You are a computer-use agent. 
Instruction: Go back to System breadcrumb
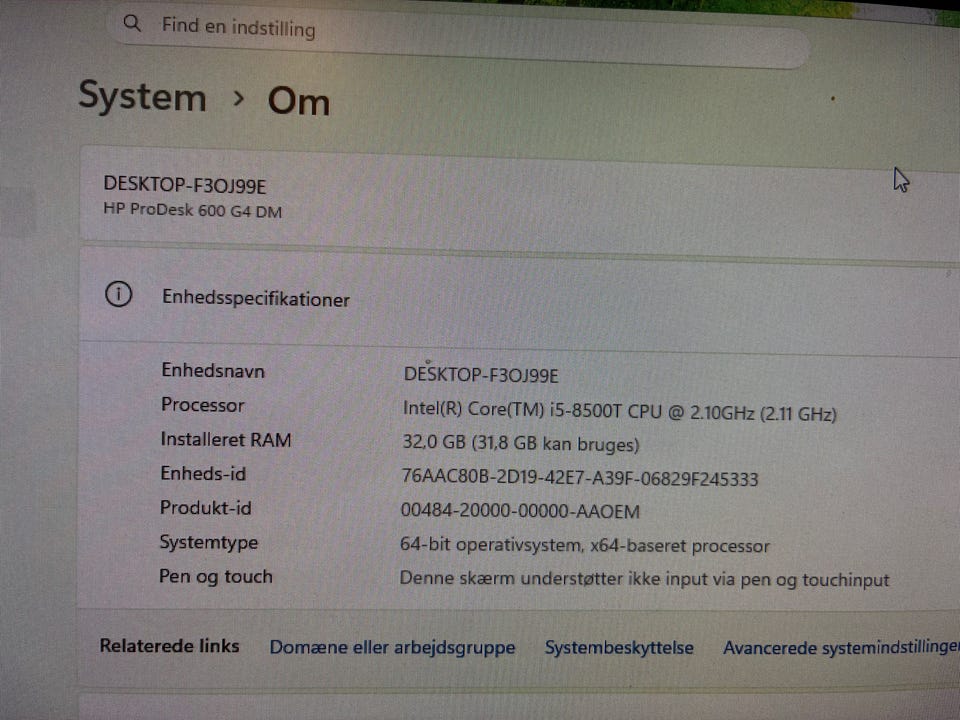[143, 97]
